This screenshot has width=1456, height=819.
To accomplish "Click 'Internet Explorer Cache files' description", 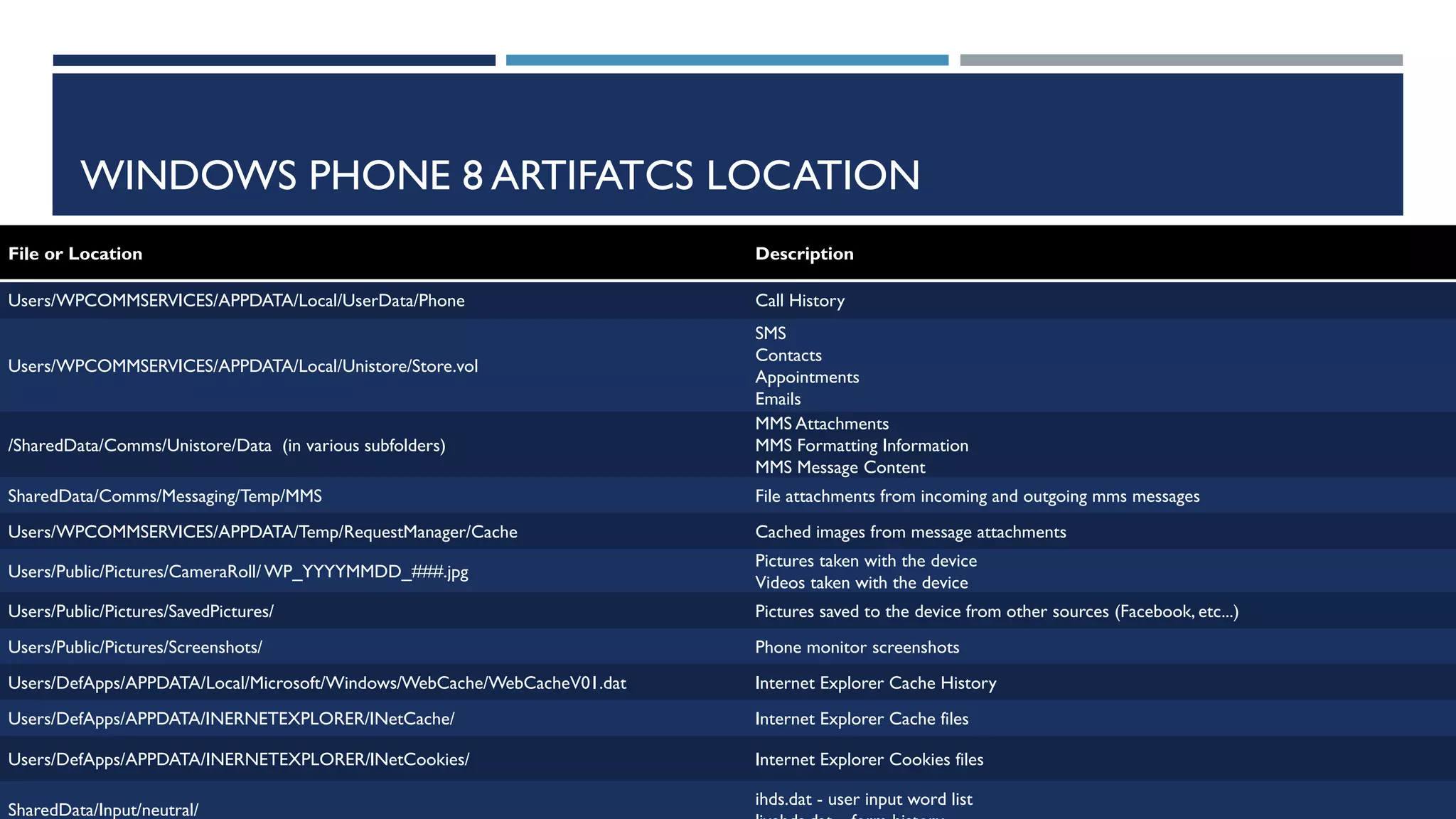I will (x=862, y=719).
